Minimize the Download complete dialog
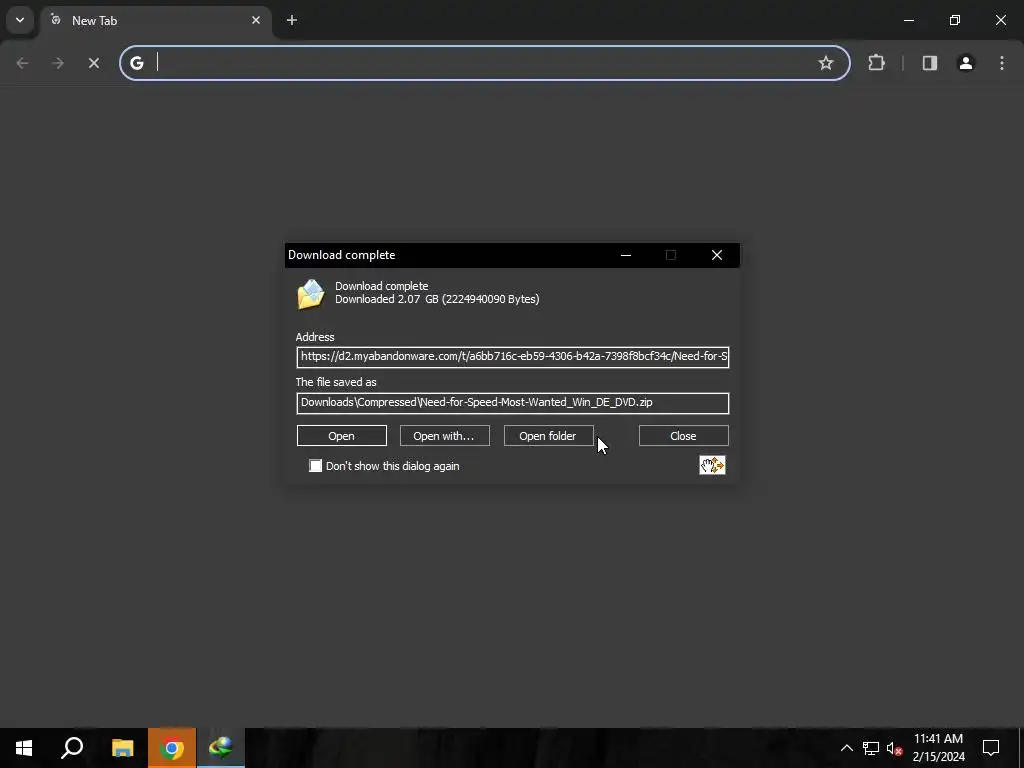 pos(626,255)
